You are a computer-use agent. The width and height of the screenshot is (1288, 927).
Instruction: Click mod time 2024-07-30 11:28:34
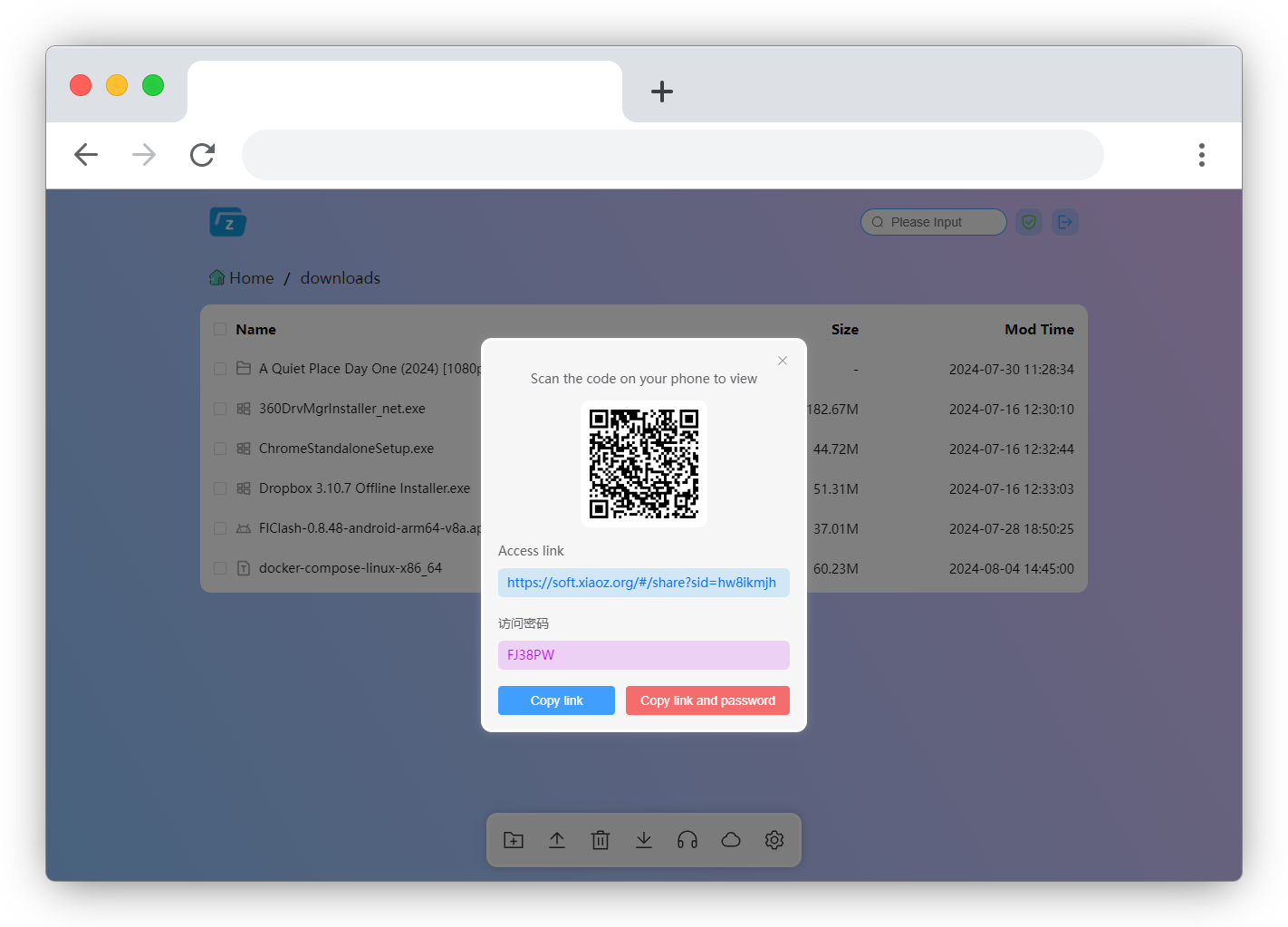point(1012,370)
